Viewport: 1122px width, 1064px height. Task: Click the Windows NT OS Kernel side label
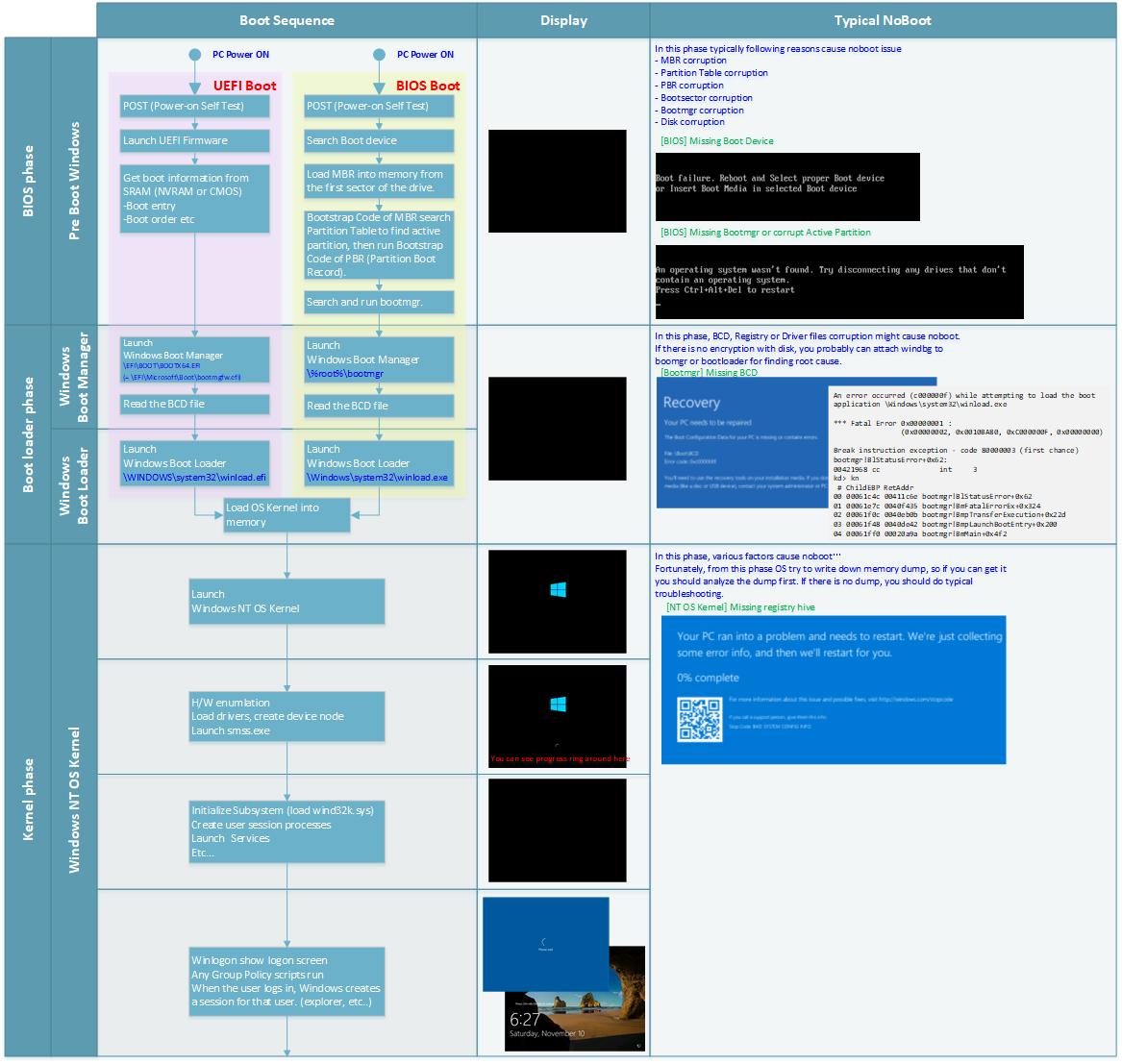[x=74, y=800]
